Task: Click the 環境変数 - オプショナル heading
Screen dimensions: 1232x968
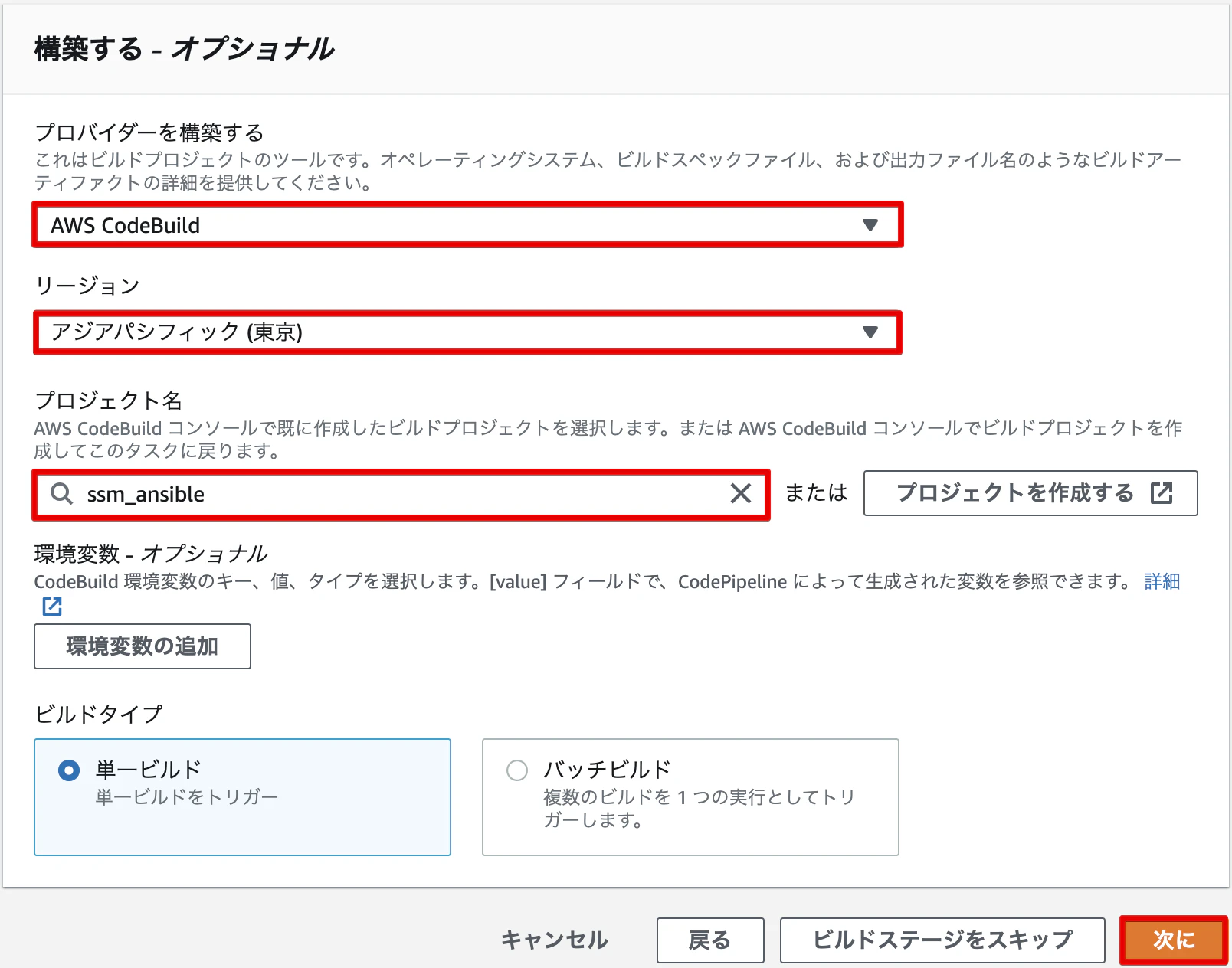Action: (151, 554)
